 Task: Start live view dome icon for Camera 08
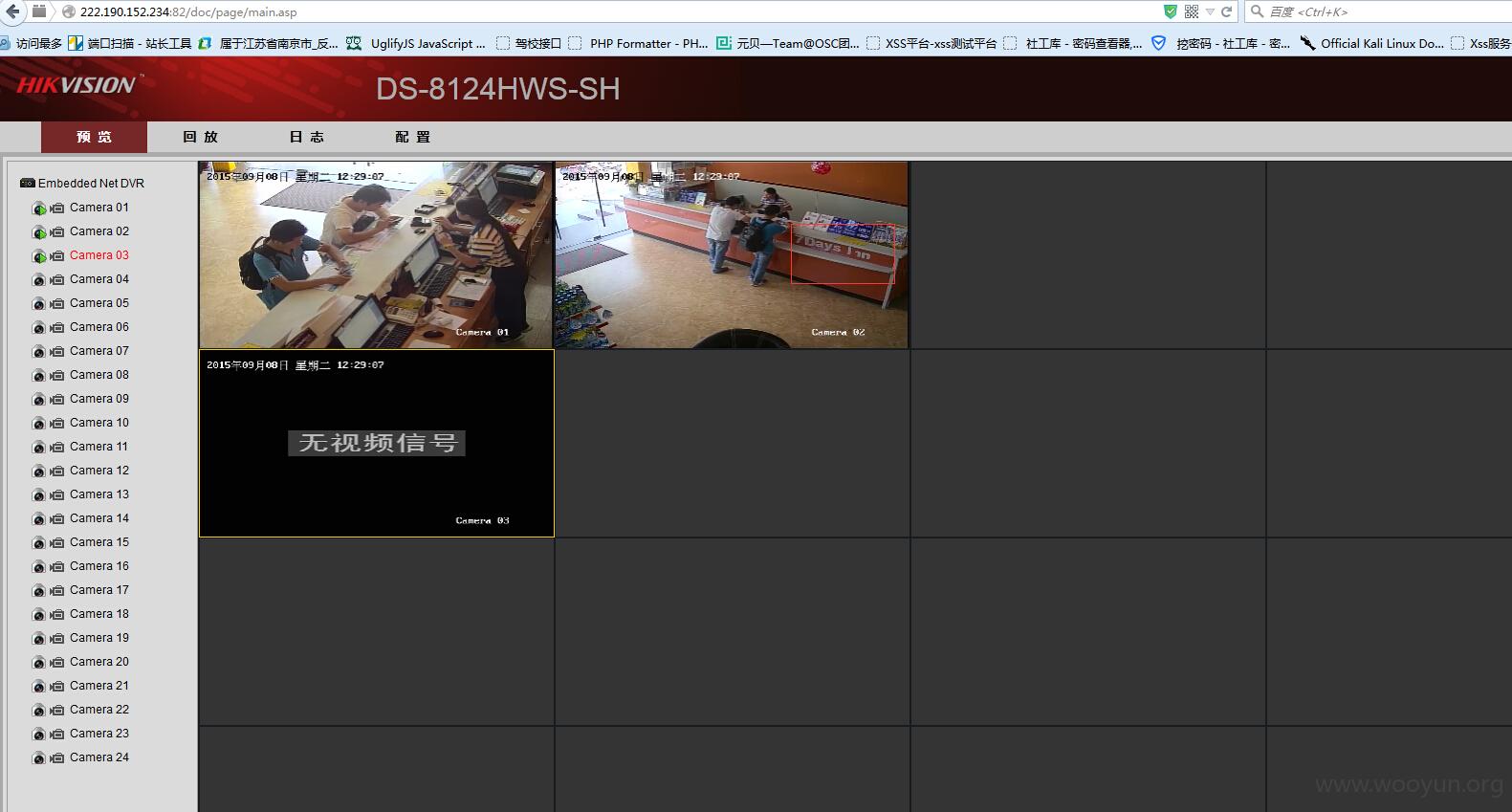[x=39, y=376]
